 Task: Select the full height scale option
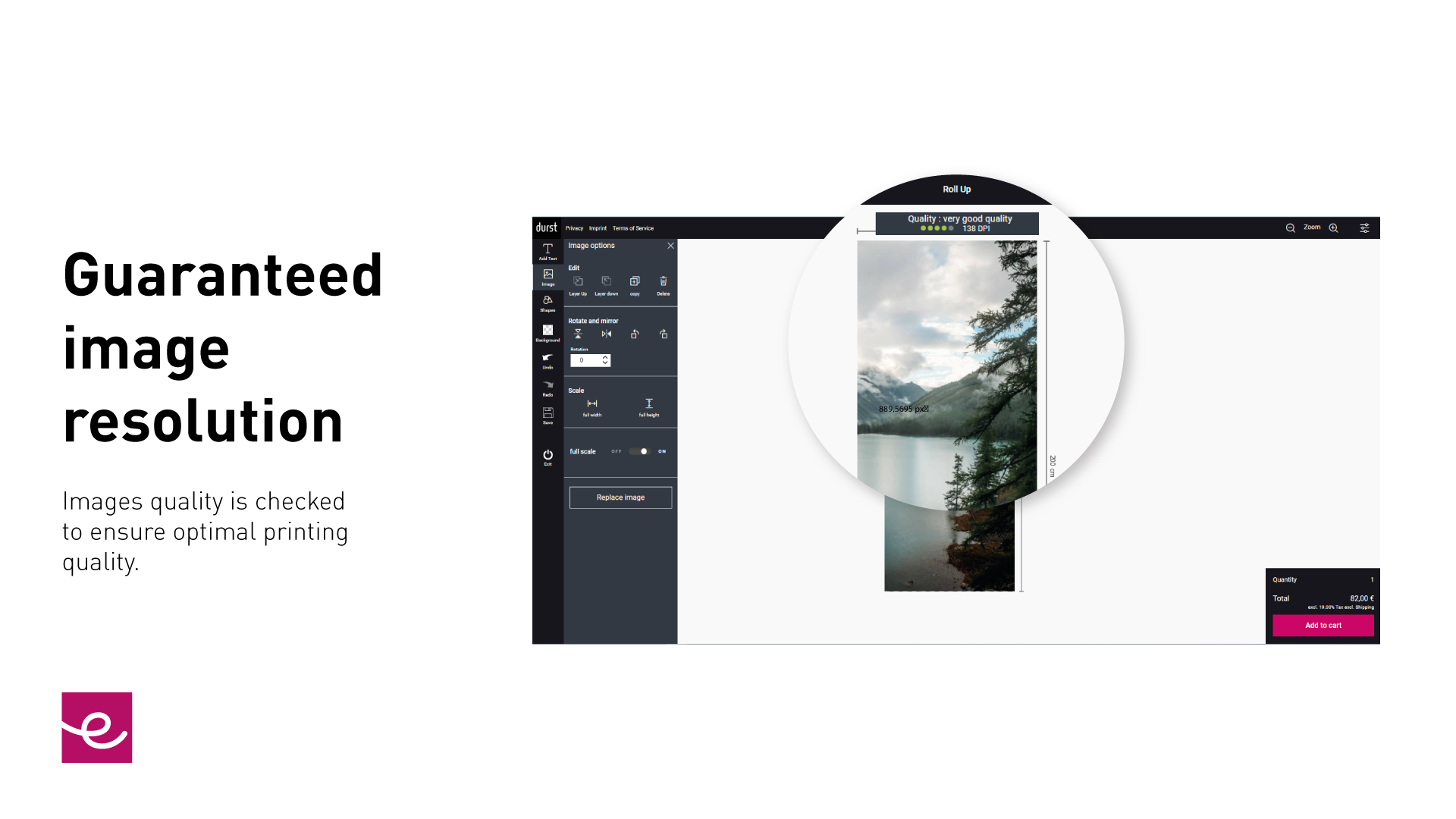click(x=648, y=407)
